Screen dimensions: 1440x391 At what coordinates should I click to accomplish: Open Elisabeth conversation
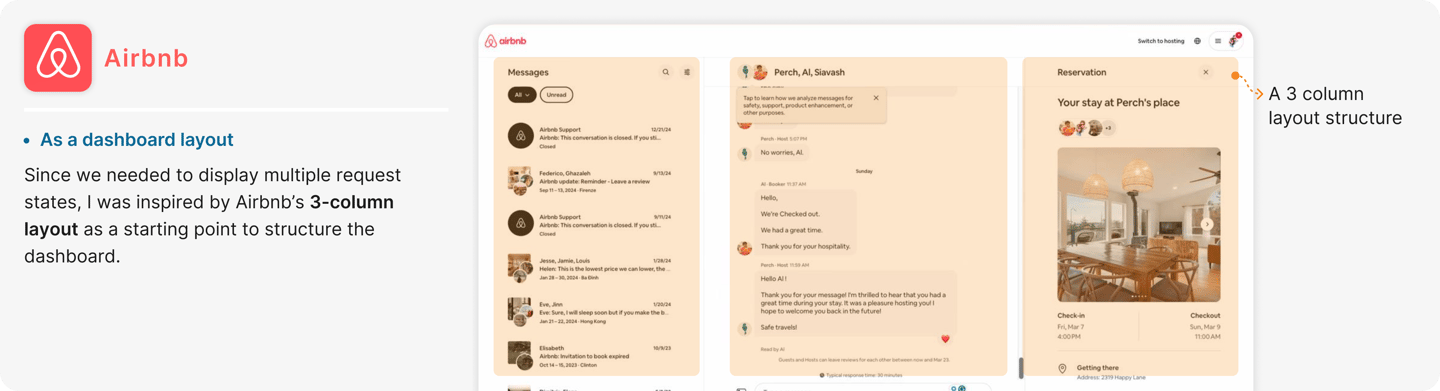pos(590,355)
